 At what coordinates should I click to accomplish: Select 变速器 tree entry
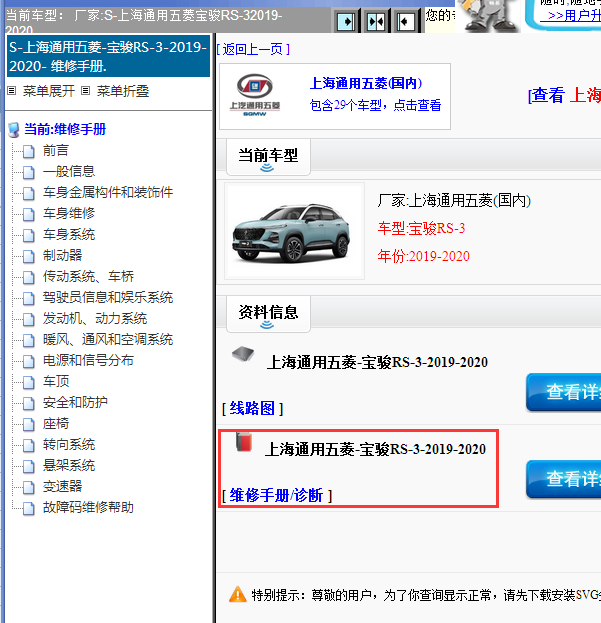[x=62, y=487]
